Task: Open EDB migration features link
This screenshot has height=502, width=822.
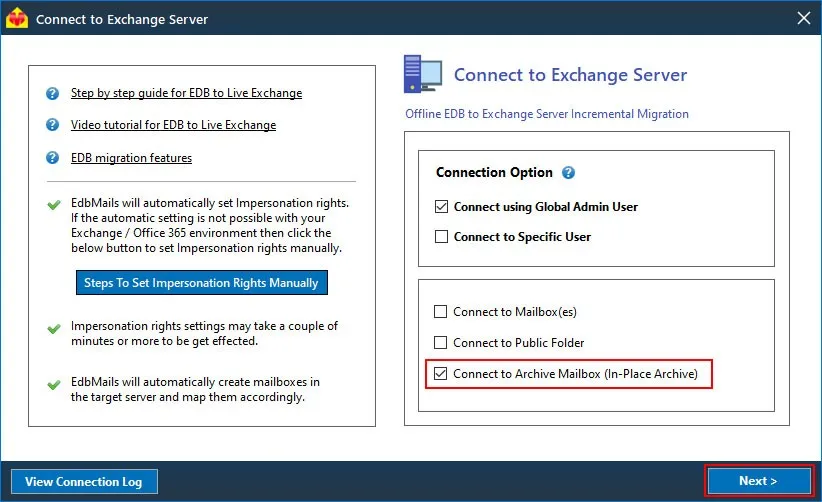Action: [x=131, y=158]
